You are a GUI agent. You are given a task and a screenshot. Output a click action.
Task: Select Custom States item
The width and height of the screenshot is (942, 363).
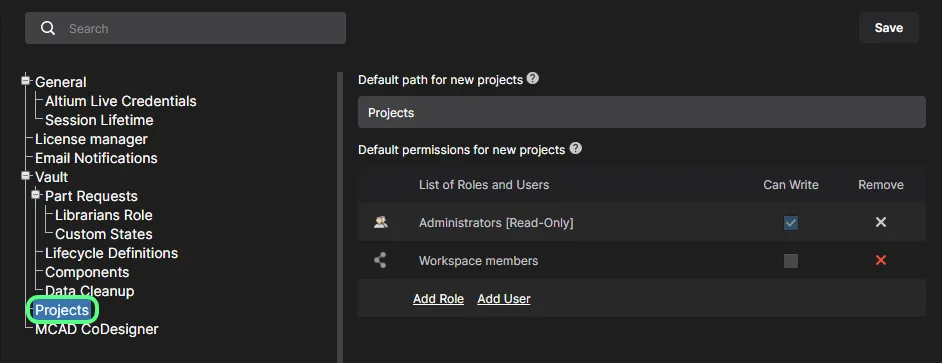pos(104,234)
